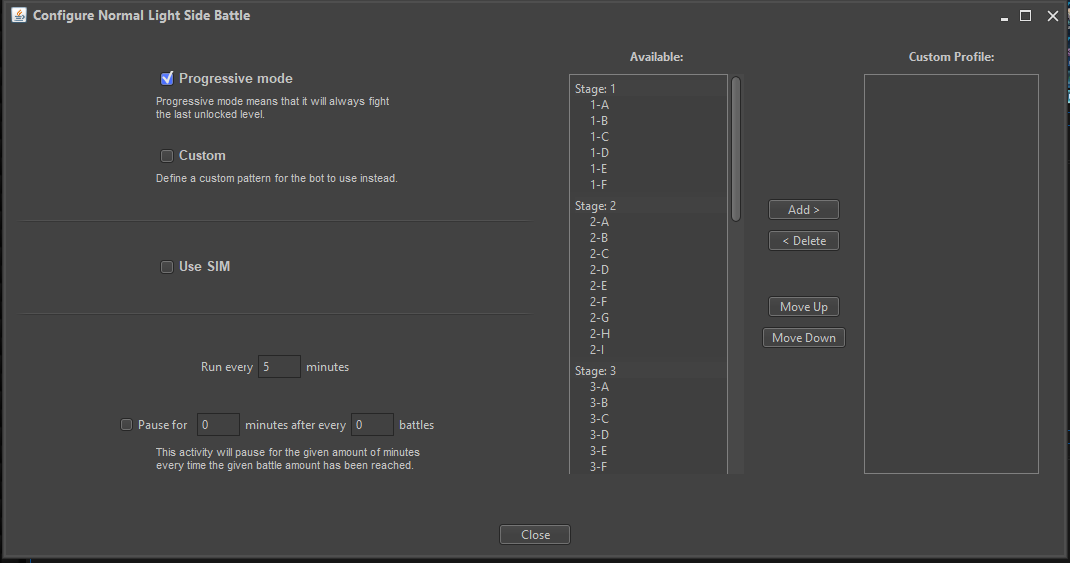The width and height of the screenshot is (1070, 563).
Task: Uncheck the Progressive mode checkbox
Action: [x=167, y=78]
